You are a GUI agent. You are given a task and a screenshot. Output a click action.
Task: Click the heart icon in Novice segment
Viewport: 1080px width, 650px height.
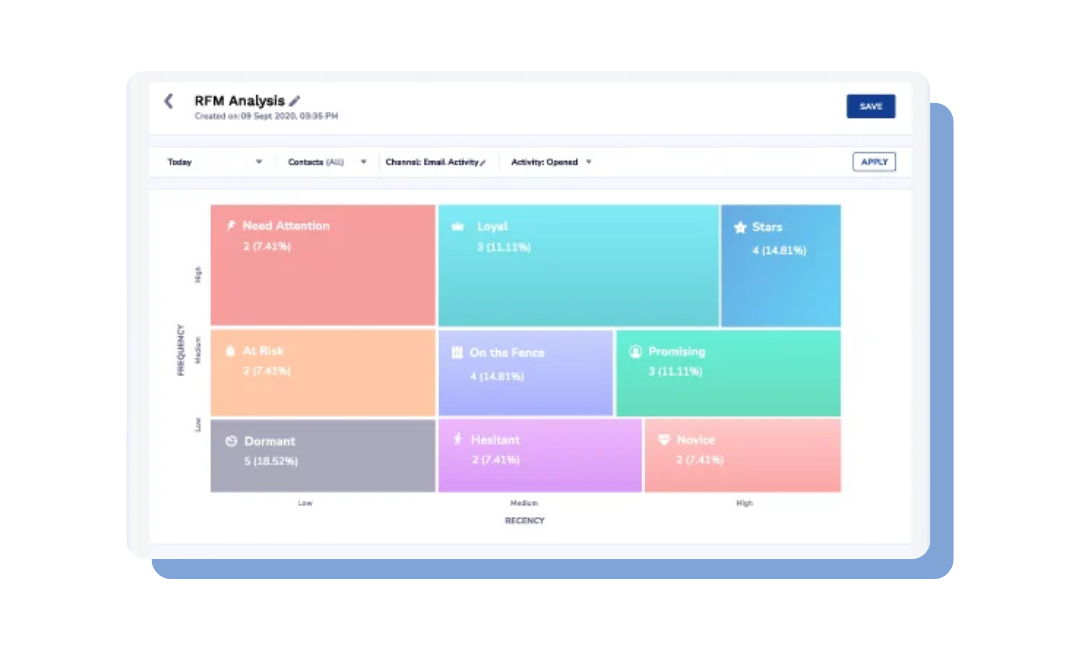pos(663,440)
